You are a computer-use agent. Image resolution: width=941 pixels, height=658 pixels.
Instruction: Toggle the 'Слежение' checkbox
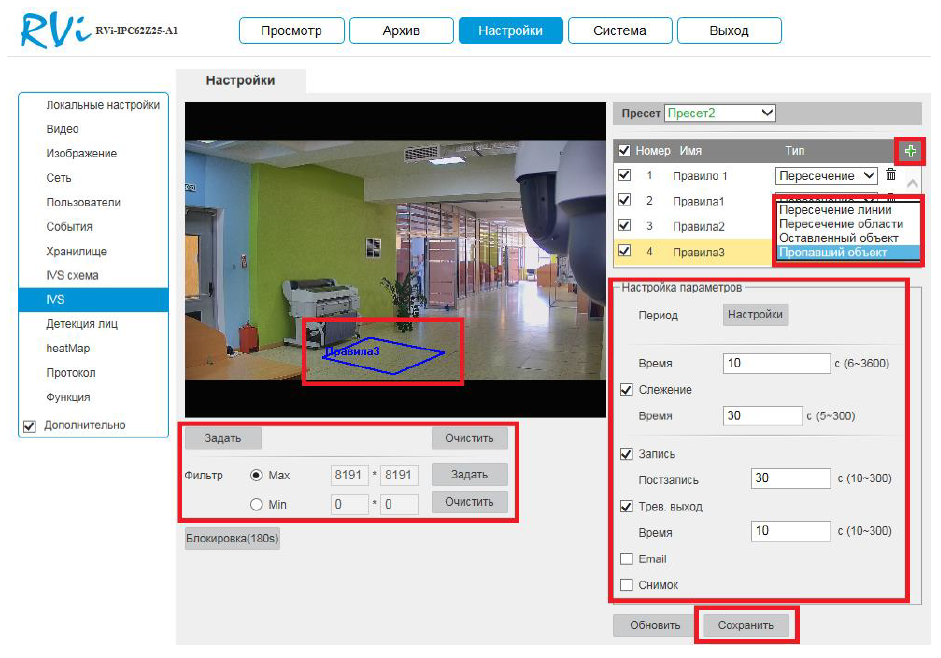point(627,390)
